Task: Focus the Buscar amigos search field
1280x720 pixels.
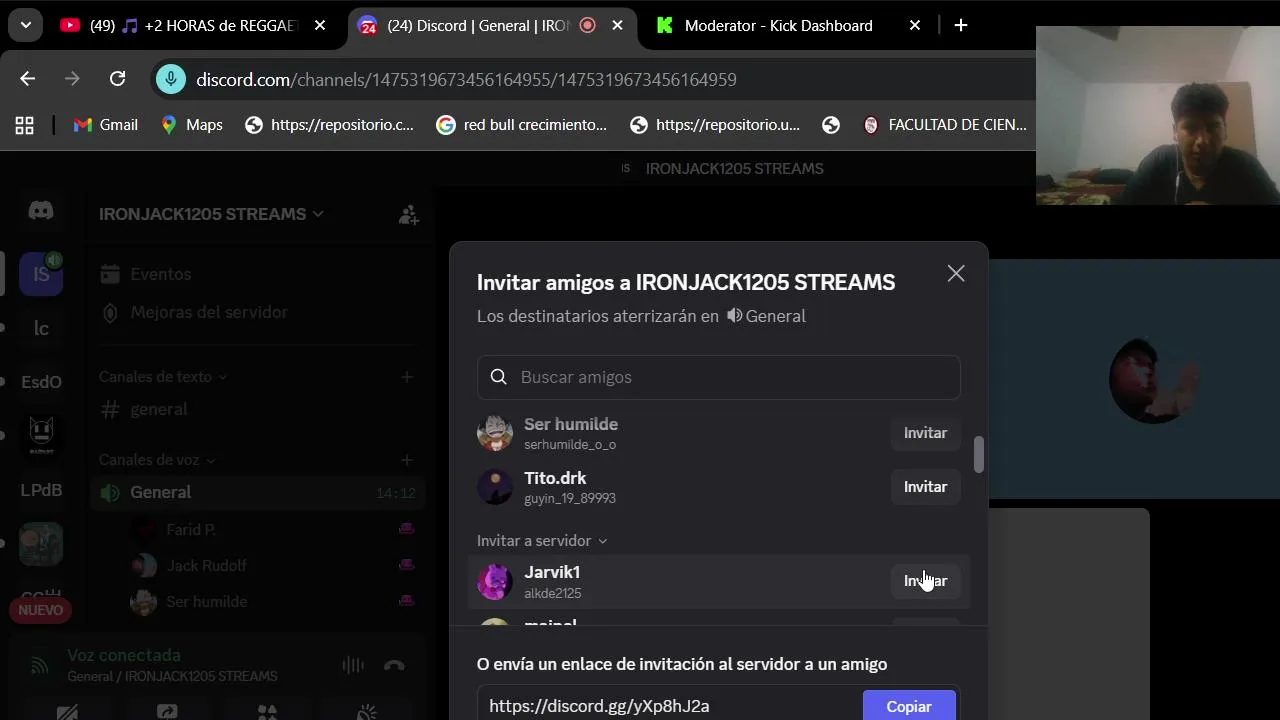Action: (x=719, y=377)
